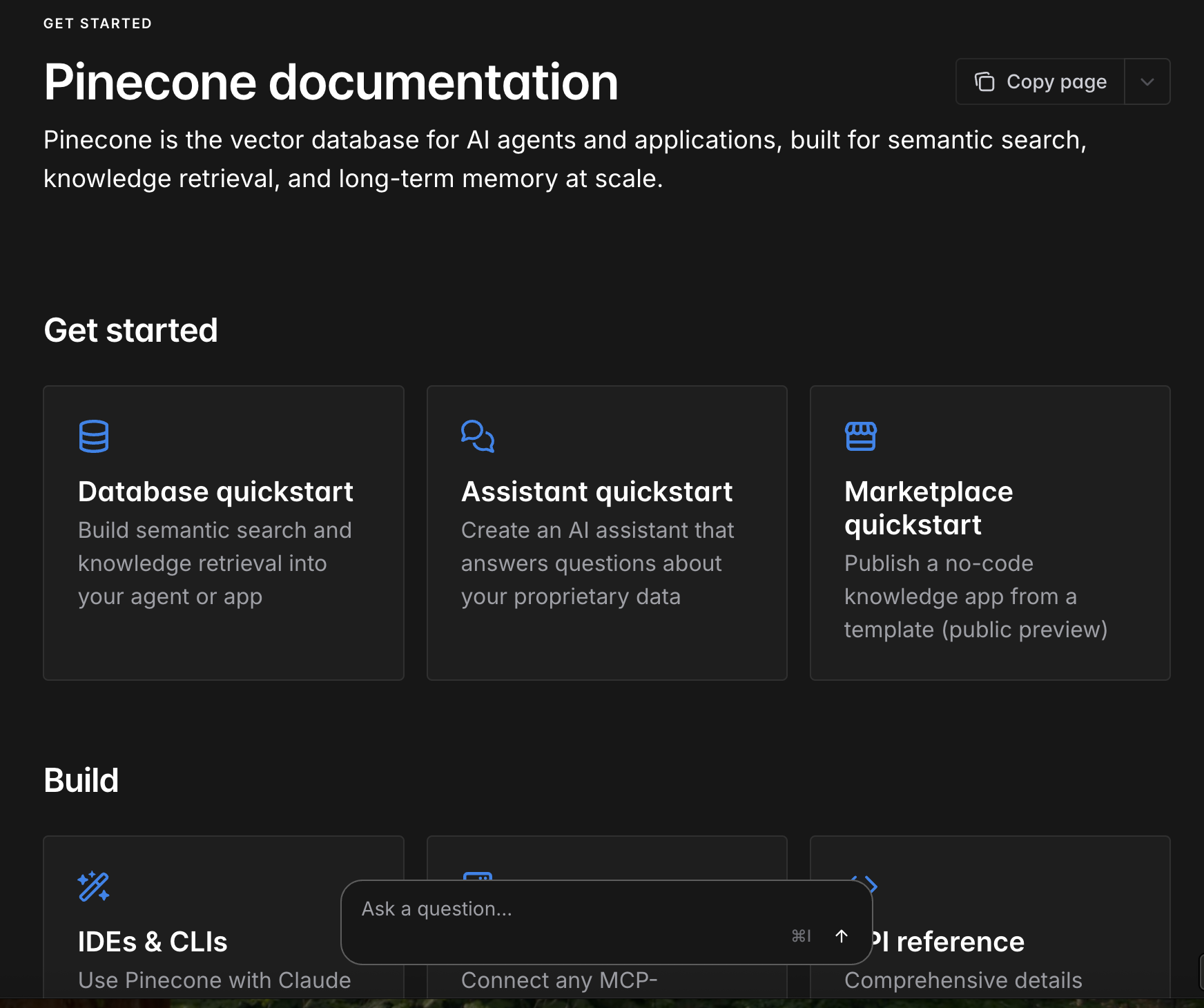Click the storefront icon on Marketplace quickstart
The height and width of the screenshot is (1008, 1204).
click(x=861, y=436)
